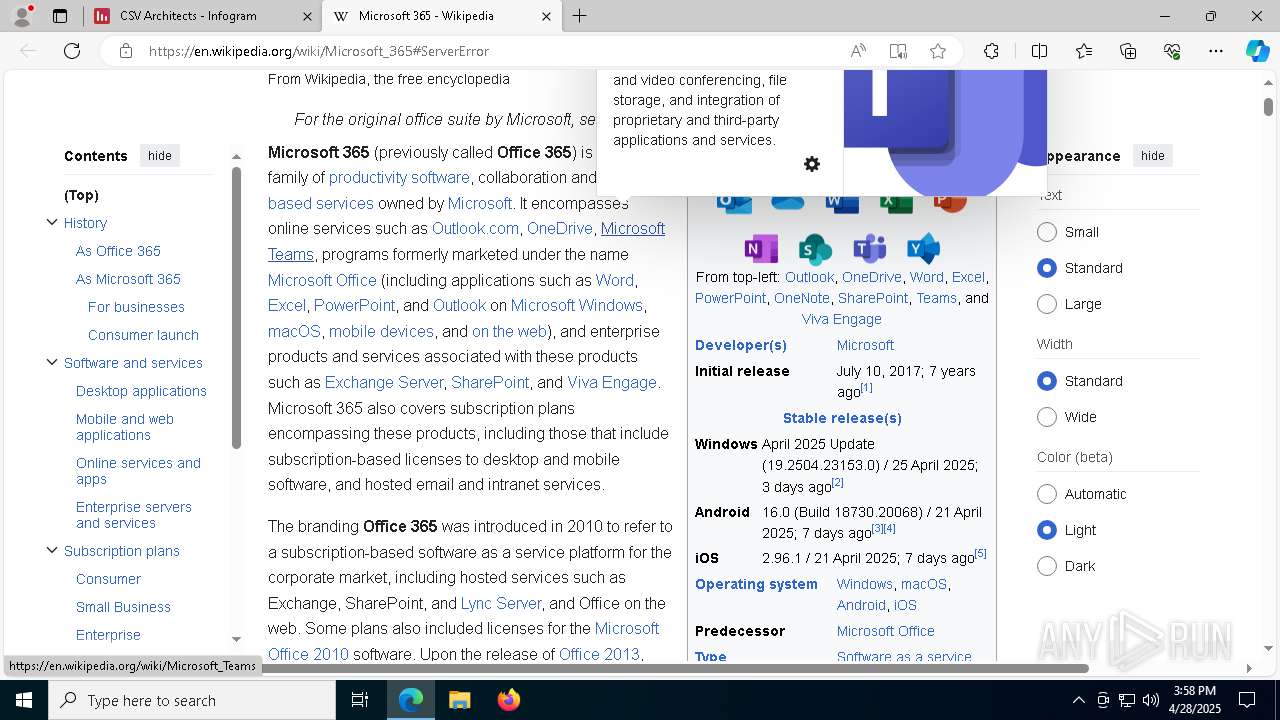Click the contents sidebar scrollbar thumb

pos(236,308)
